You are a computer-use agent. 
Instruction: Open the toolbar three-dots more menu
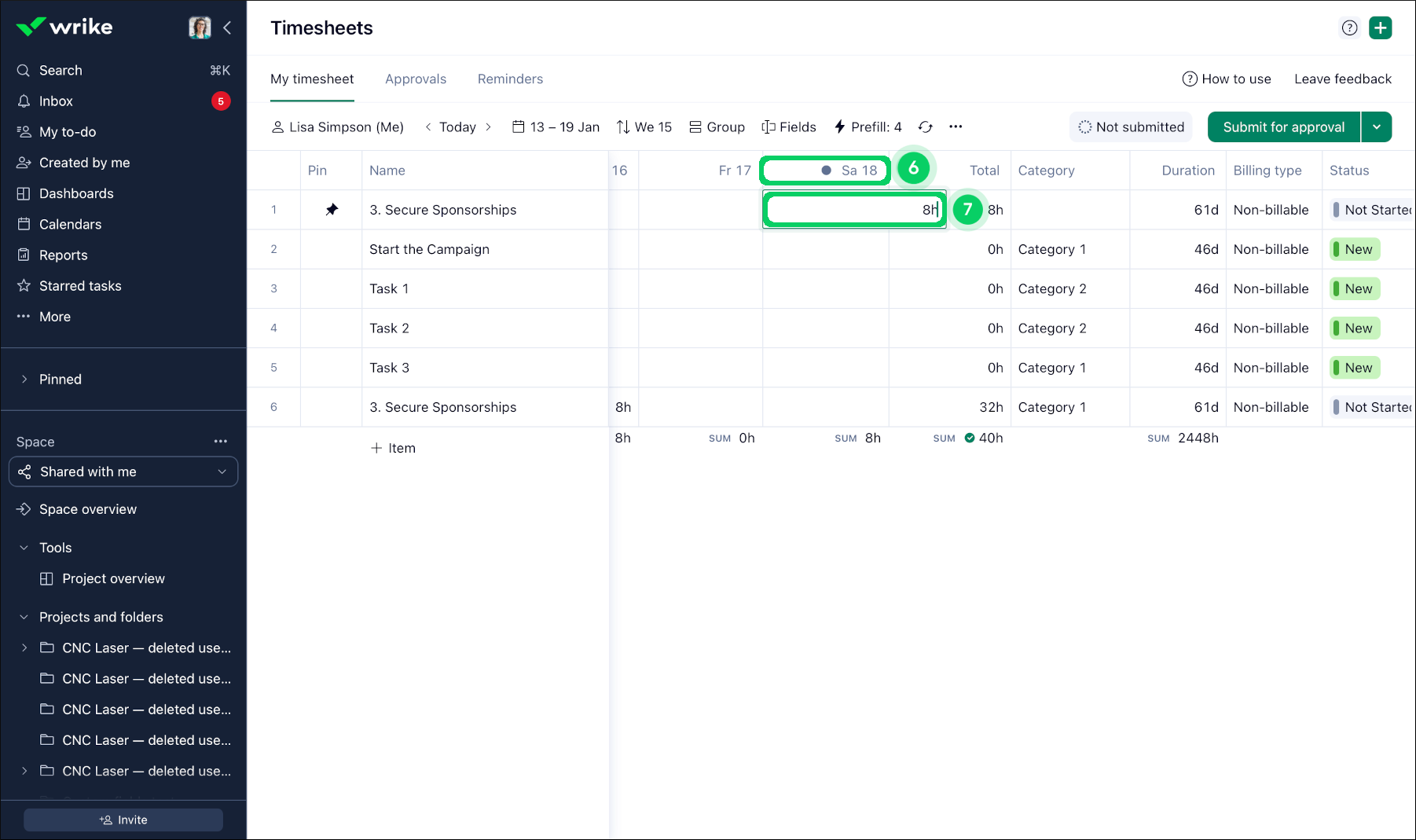956,127
